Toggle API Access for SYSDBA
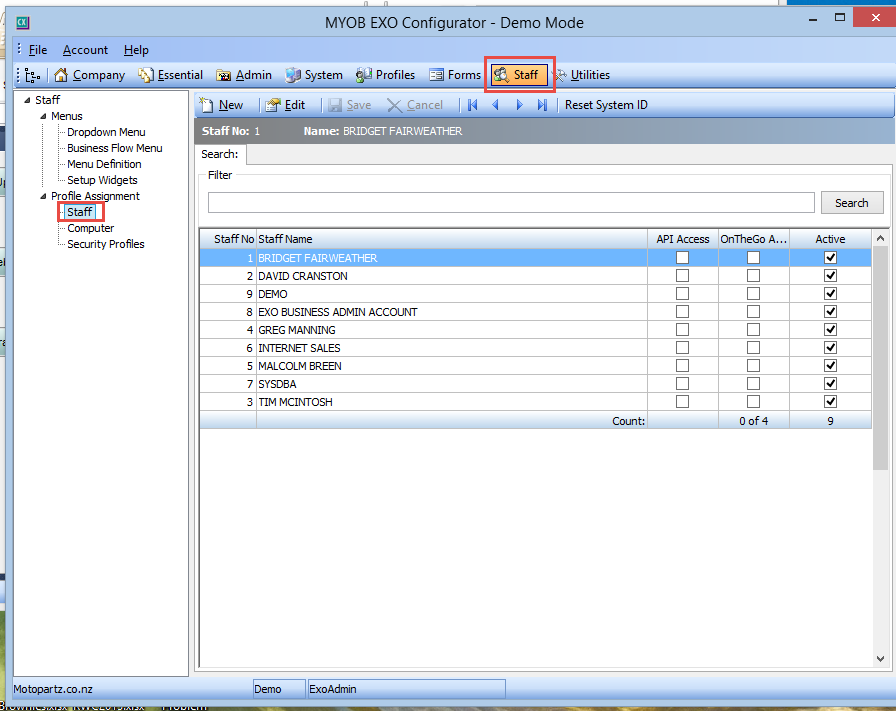Image resolution: width=896 pixels, height=711 pixels. coord(682,384)
